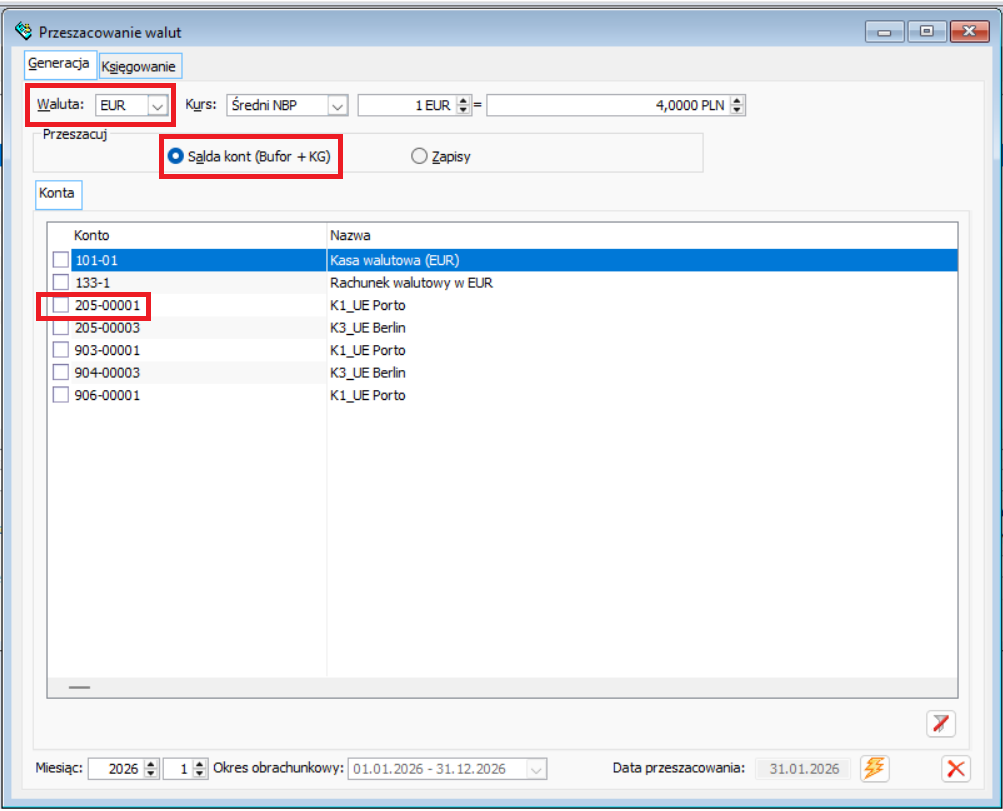Click the app icon in the title bar

click(24, 32)
